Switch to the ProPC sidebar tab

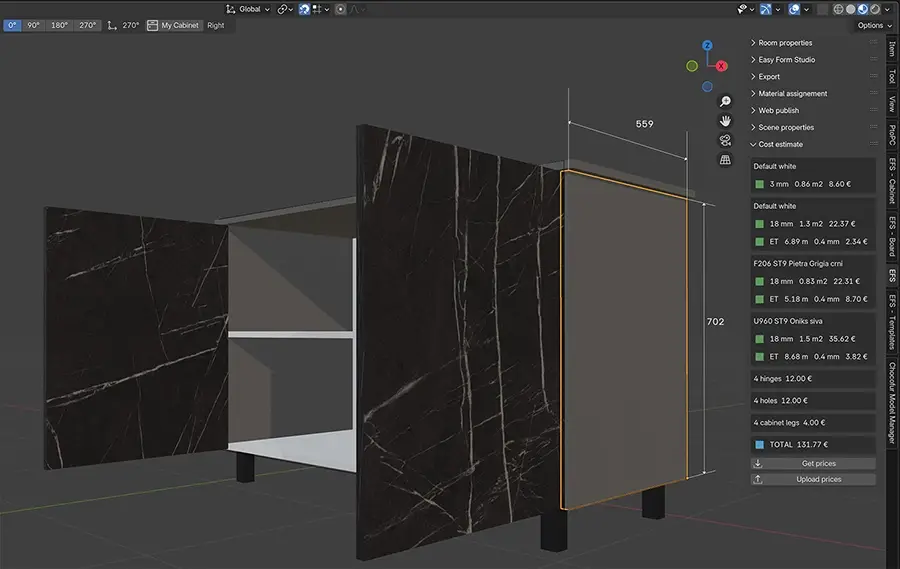point(892,135)
